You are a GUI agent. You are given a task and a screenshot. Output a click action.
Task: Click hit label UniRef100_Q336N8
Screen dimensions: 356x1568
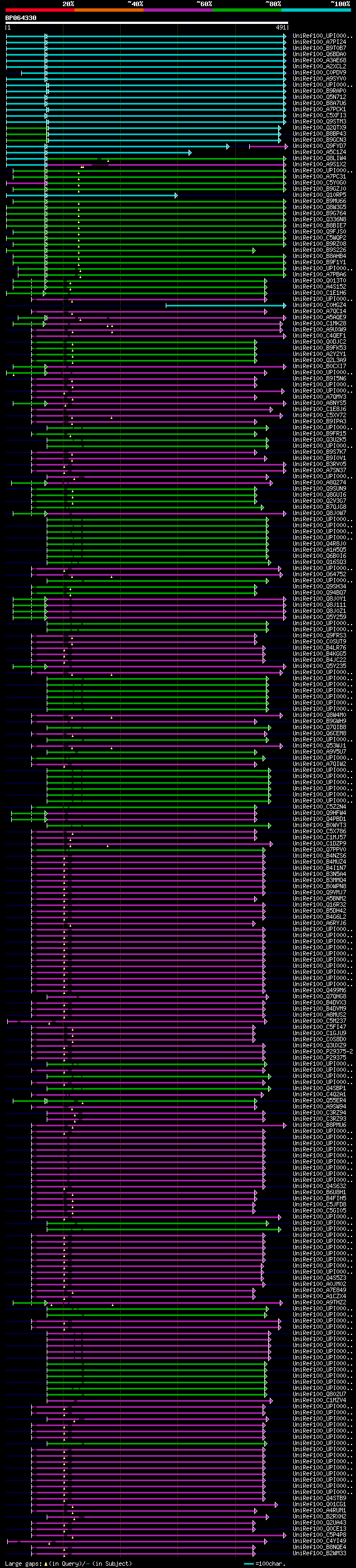pyautogui.click(x=319, y=219)
